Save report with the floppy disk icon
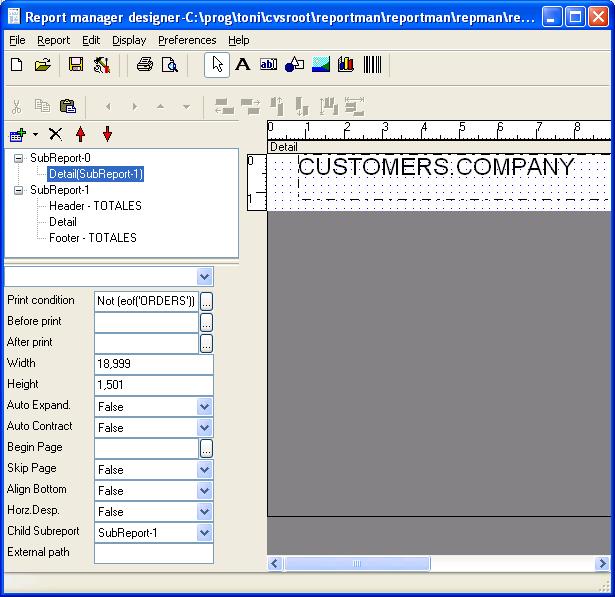Screen dimensions: 615x597 76,65
